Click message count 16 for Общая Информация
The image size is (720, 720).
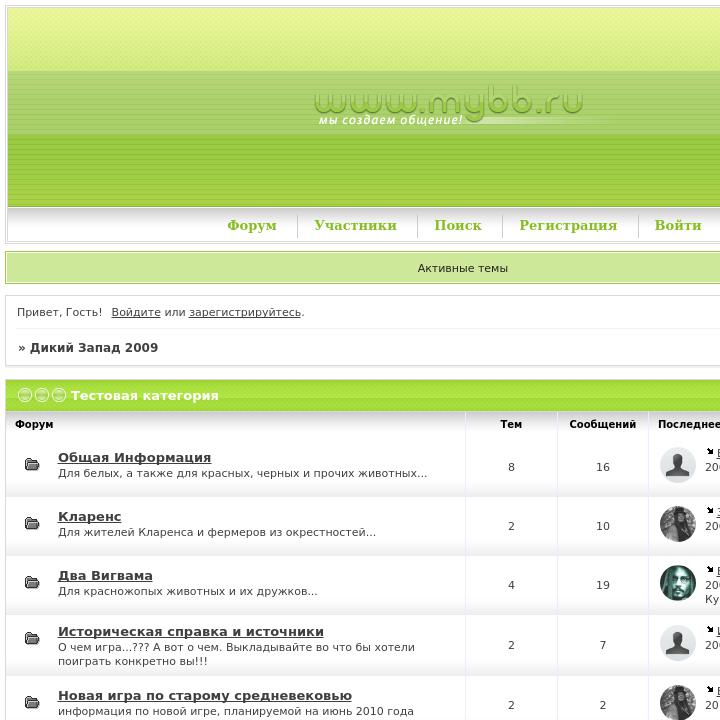point(602,467)
